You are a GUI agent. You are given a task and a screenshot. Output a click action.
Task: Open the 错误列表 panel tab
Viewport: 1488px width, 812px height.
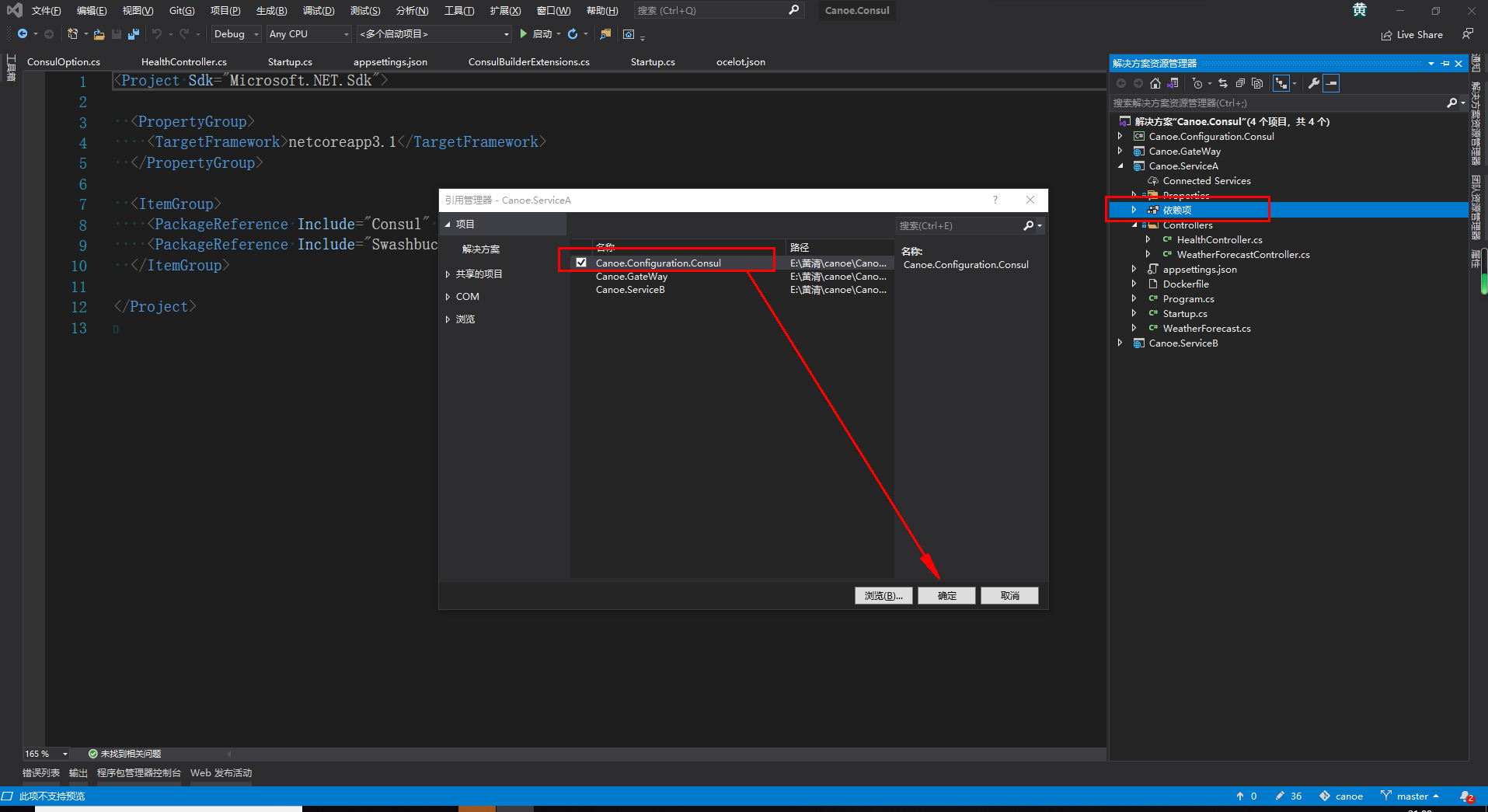[x=41, y=773]
